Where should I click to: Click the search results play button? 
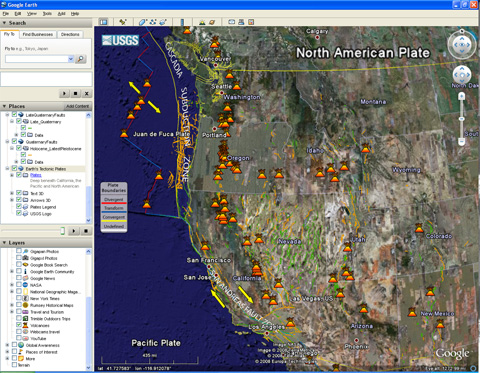pyautogui.click(x=64, y=94)
